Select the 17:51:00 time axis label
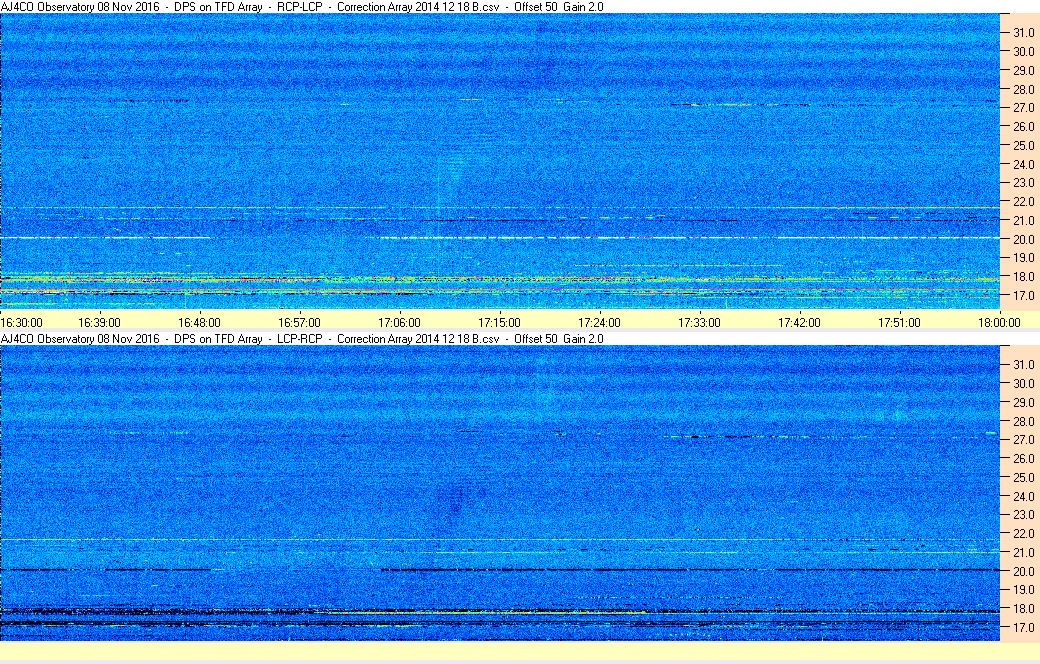Image resolution: width=1040 pixels, height=664 pixels. pos(899,322)
